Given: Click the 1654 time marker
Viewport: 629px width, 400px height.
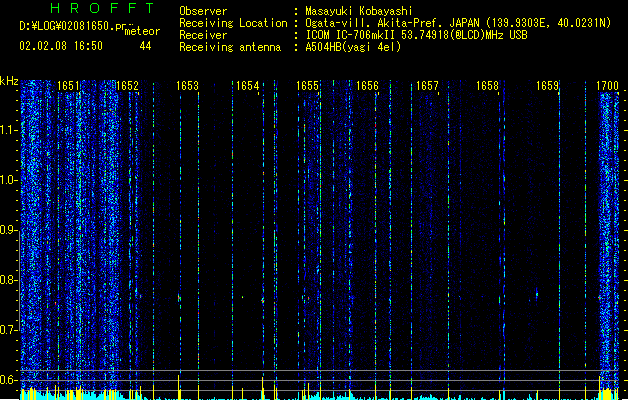Looking at the screenshot, I should 248,86.
